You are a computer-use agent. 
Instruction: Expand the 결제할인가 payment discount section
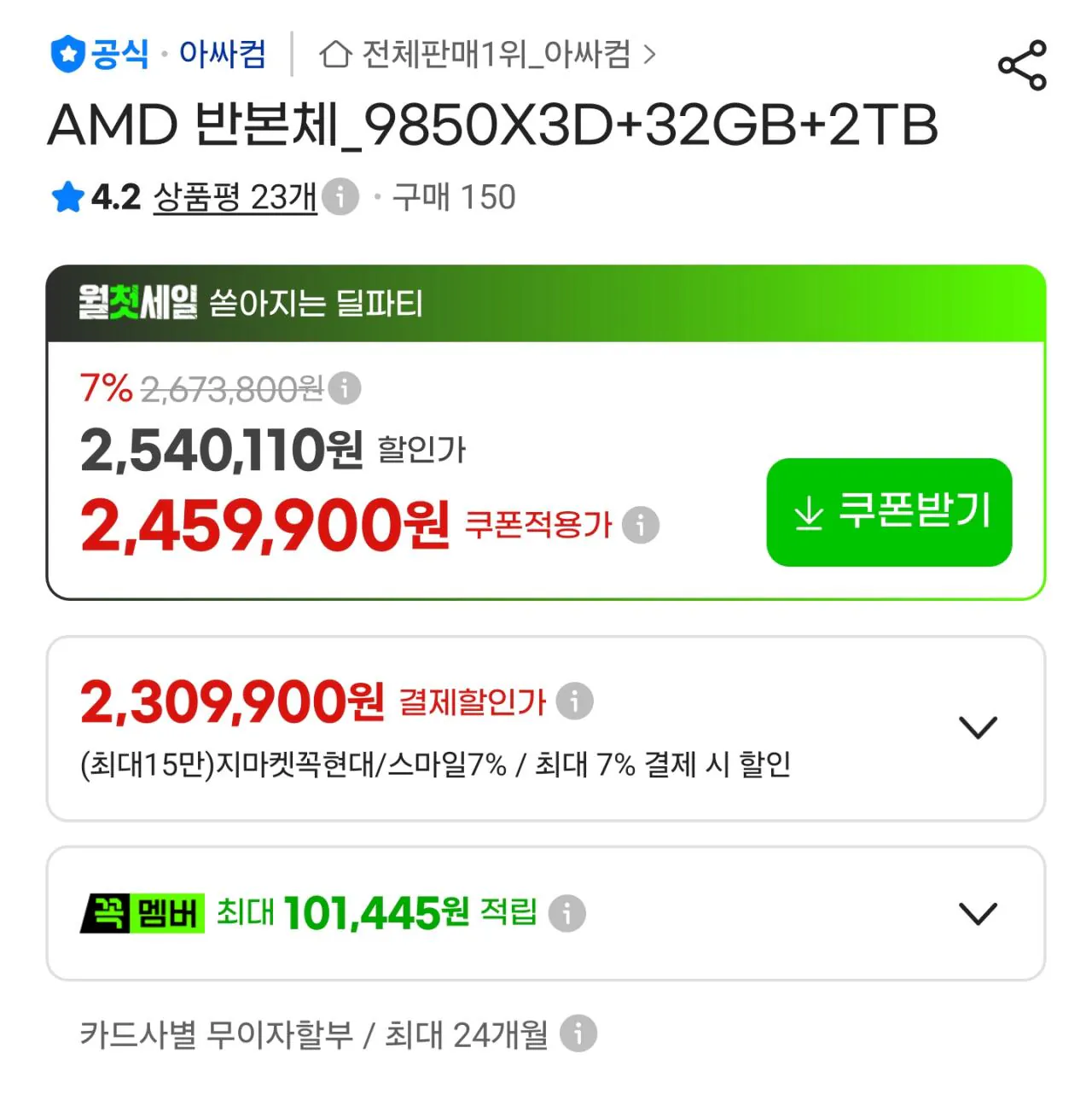978,728
